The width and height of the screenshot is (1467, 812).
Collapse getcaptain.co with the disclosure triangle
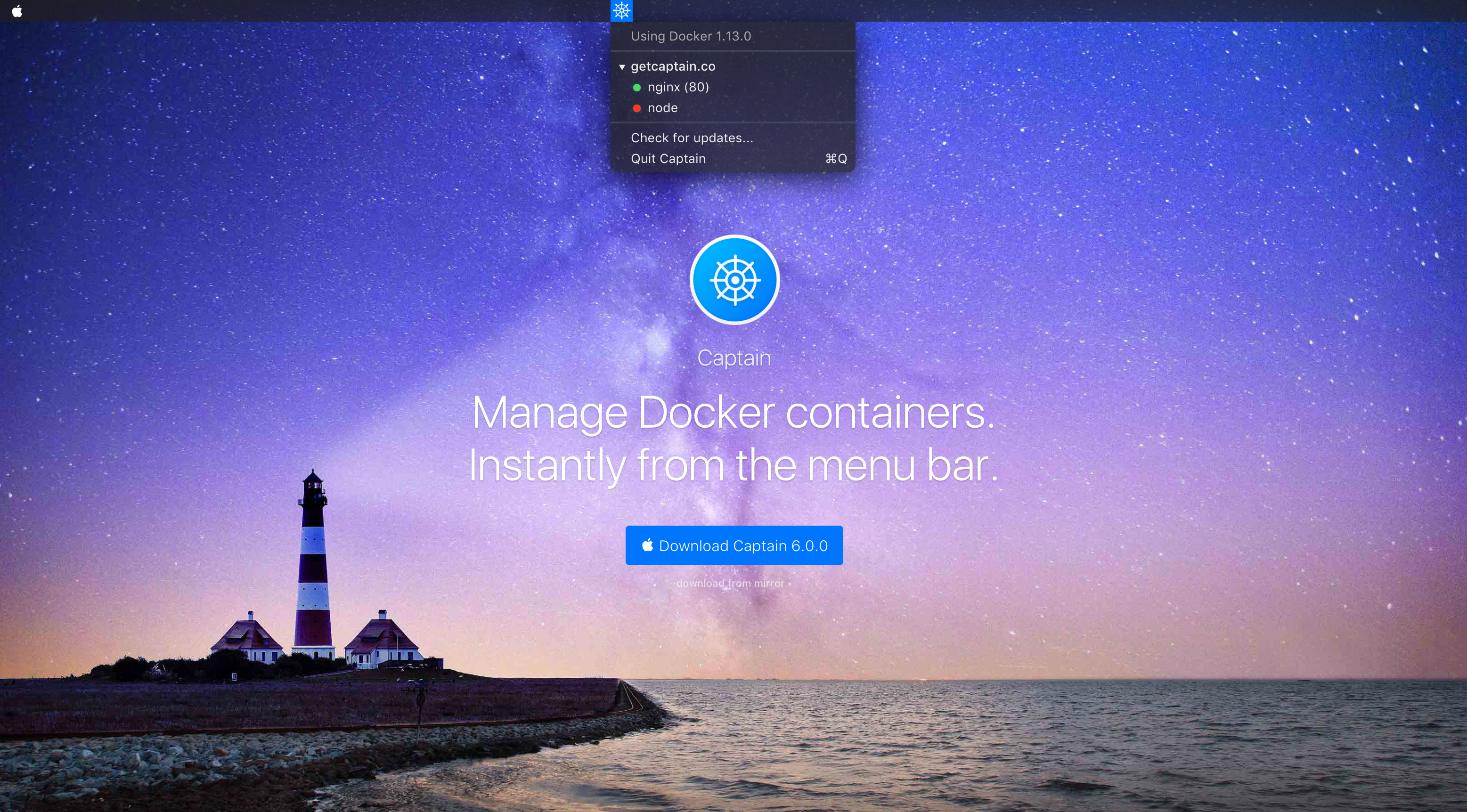coord(622,66)
